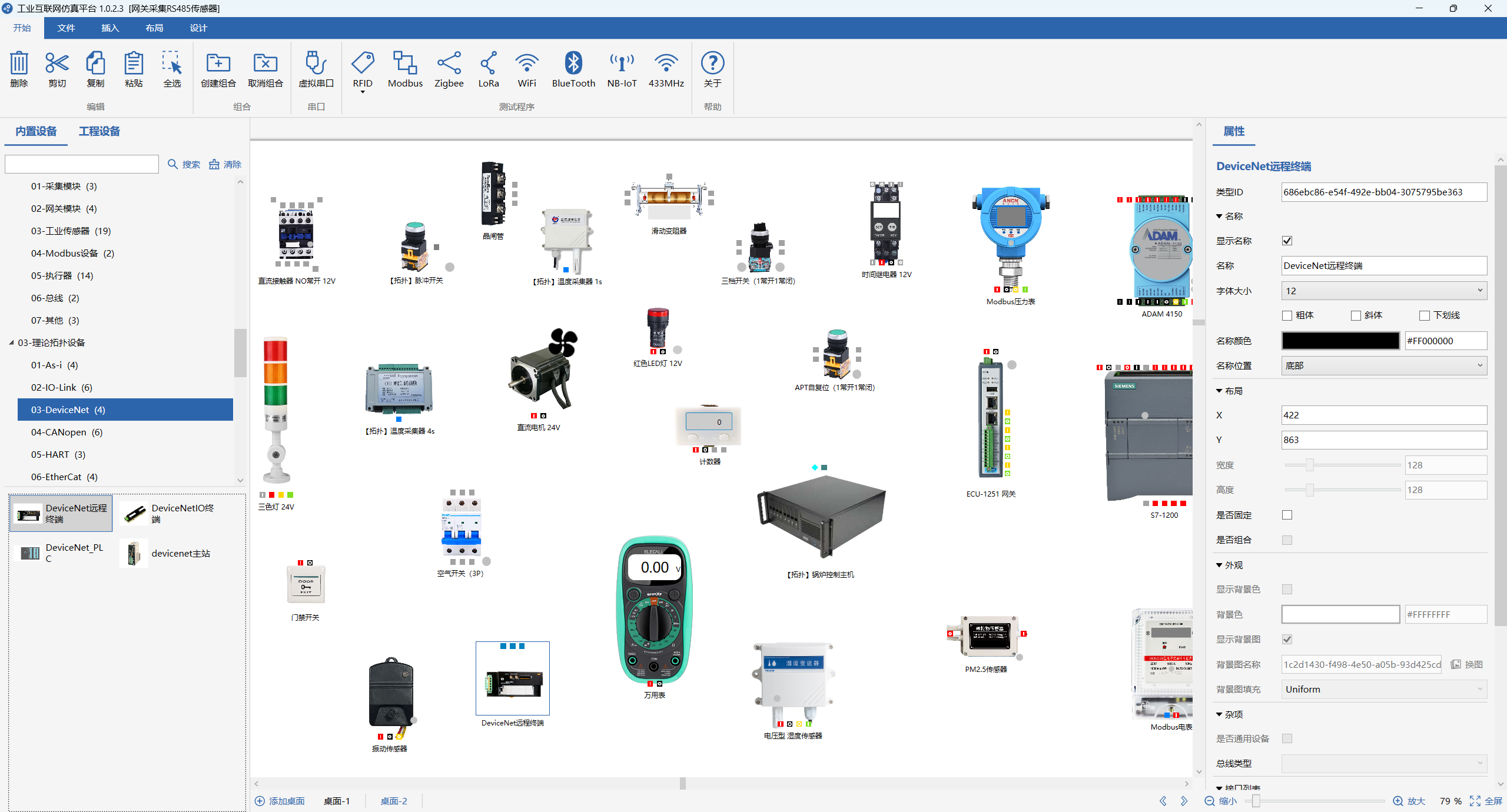This screenshot has height=812, width=1507.
Task: Open the 插入 ribbon tab
Action: tap(110, 28)
